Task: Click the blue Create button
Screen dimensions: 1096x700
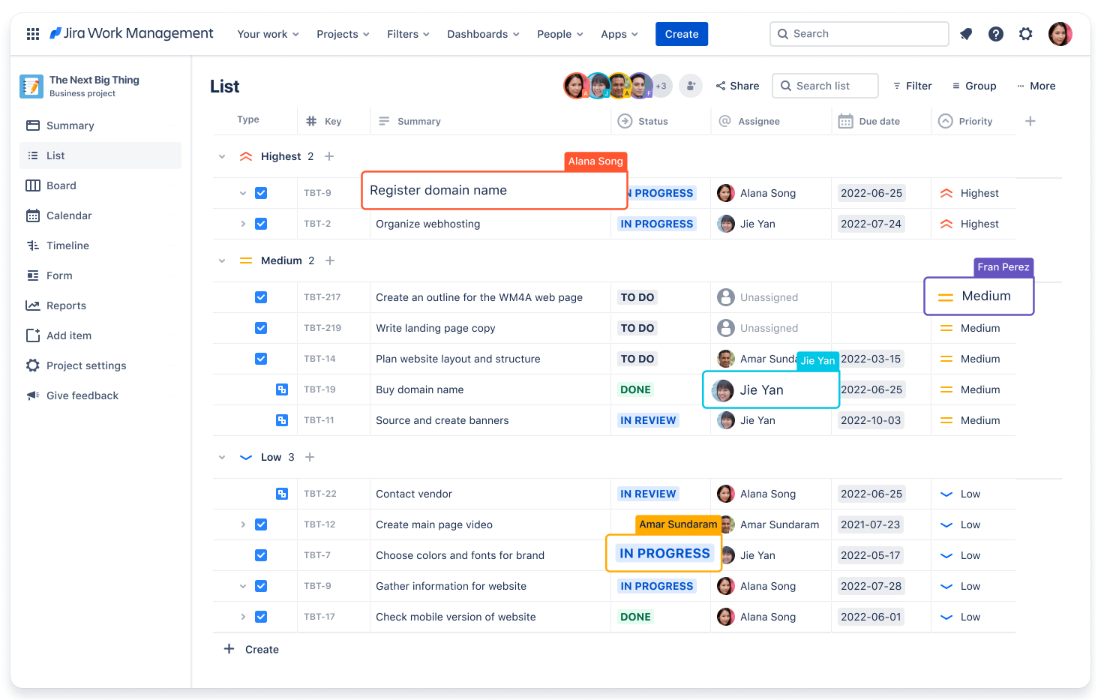Action: 681,34
